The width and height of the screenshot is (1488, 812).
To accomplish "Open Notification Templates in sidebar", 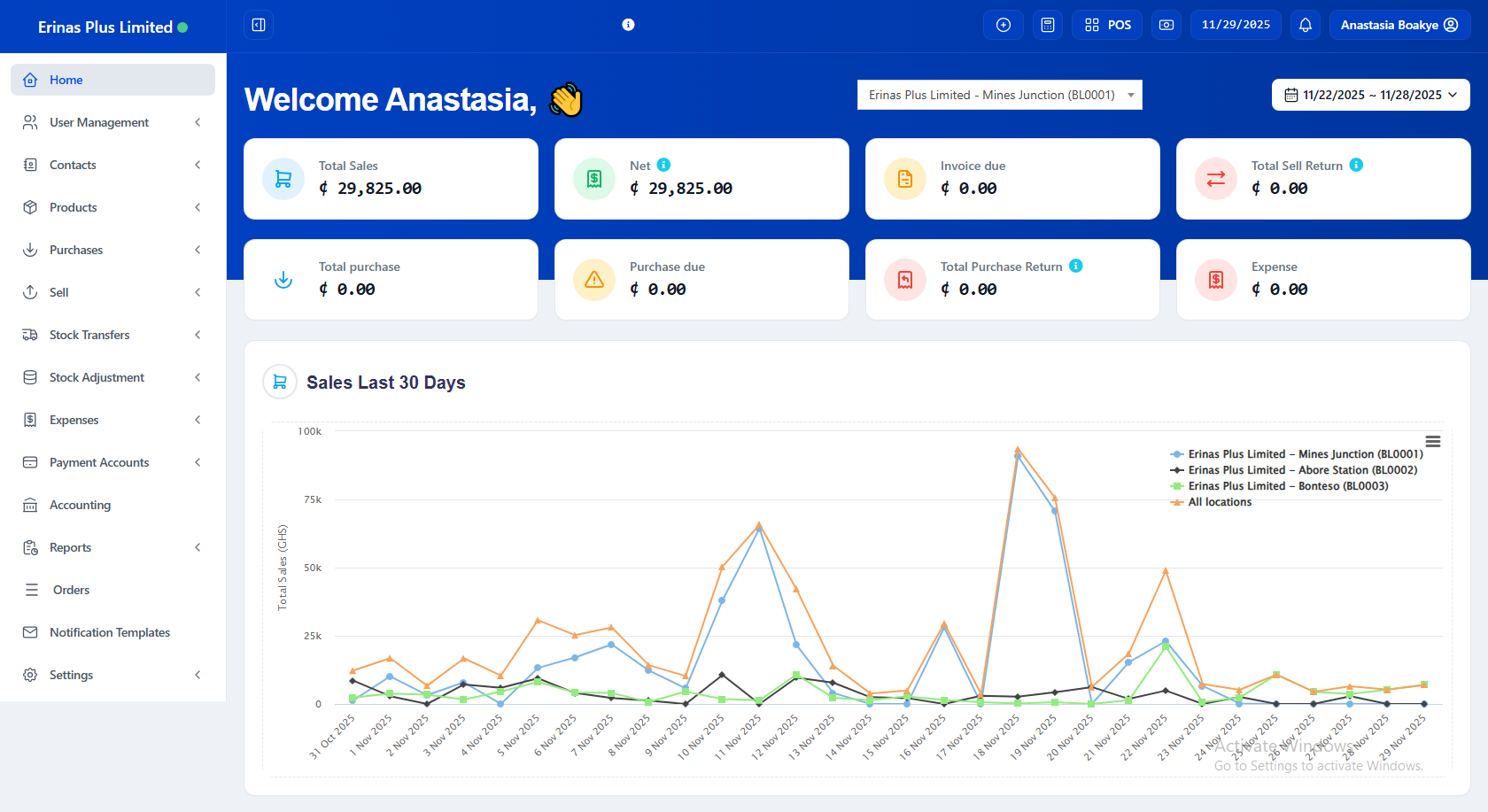I will pos(109,632).
